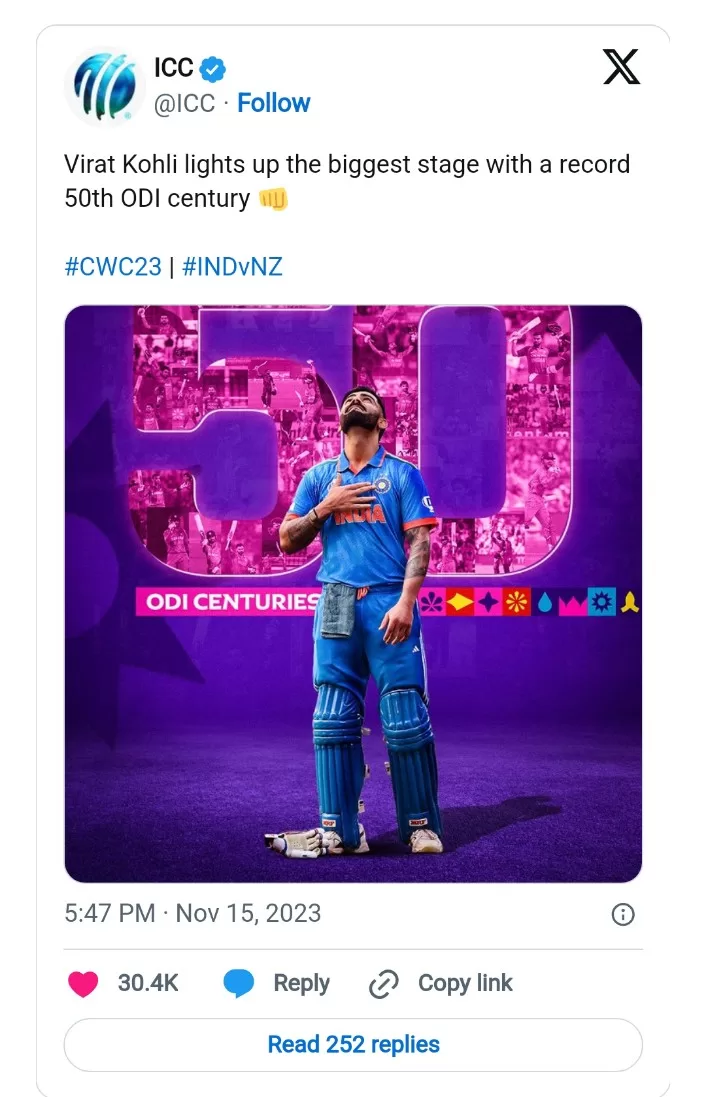Click the blue reply speech bubble icon

[238, 984]
